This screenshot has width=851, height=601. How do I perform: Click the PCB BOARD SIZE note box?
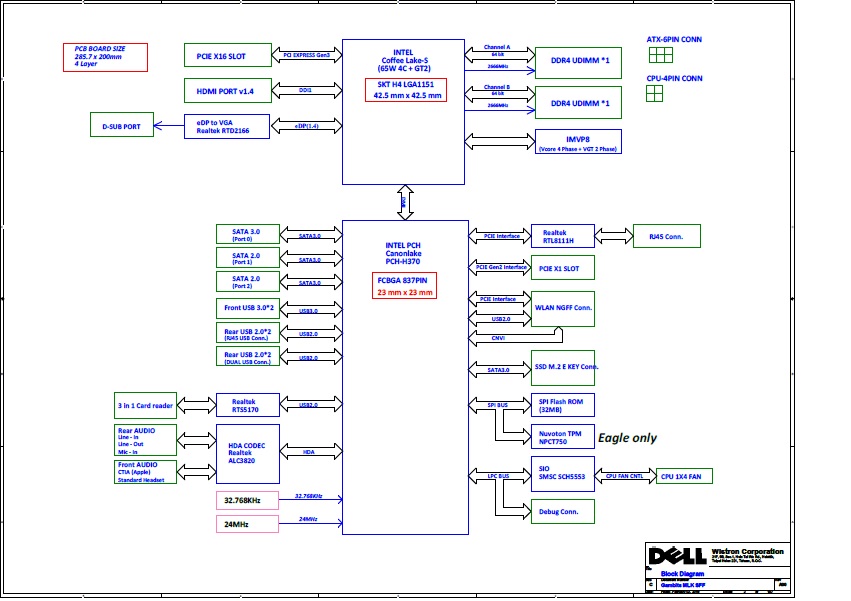pos(105,57)
